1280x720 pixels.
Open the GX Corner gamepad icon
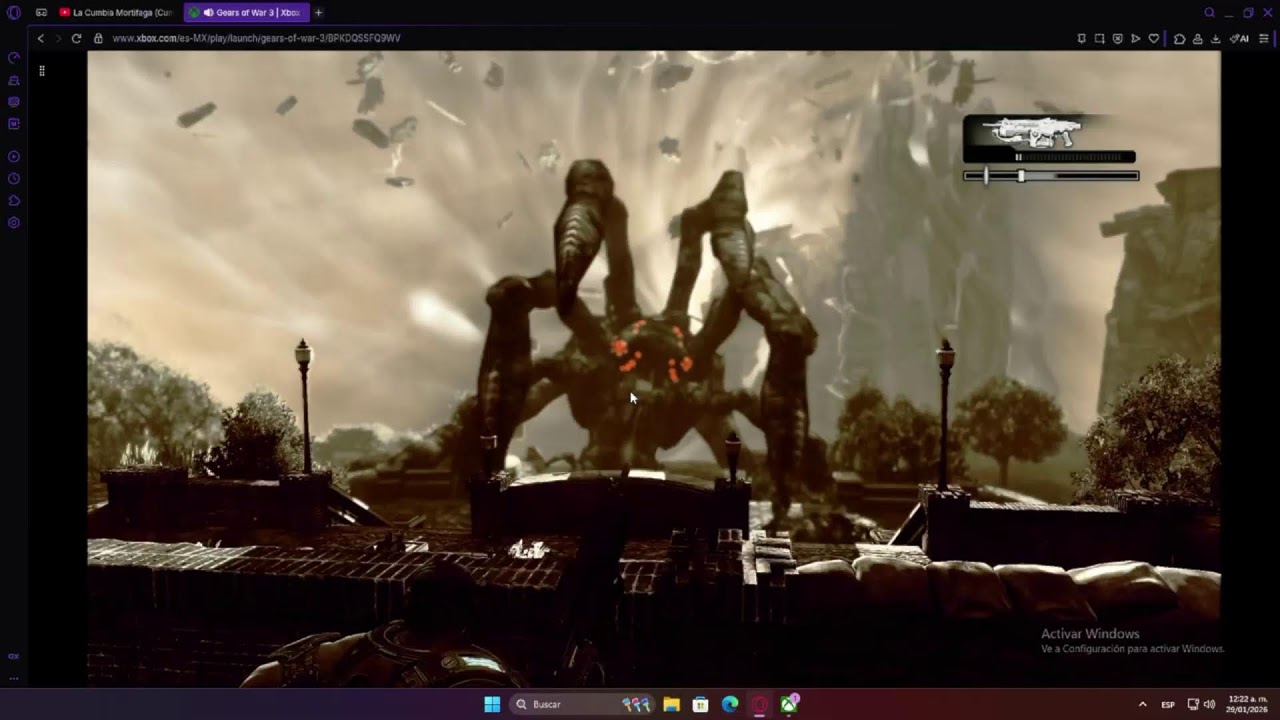pos(41,12)
